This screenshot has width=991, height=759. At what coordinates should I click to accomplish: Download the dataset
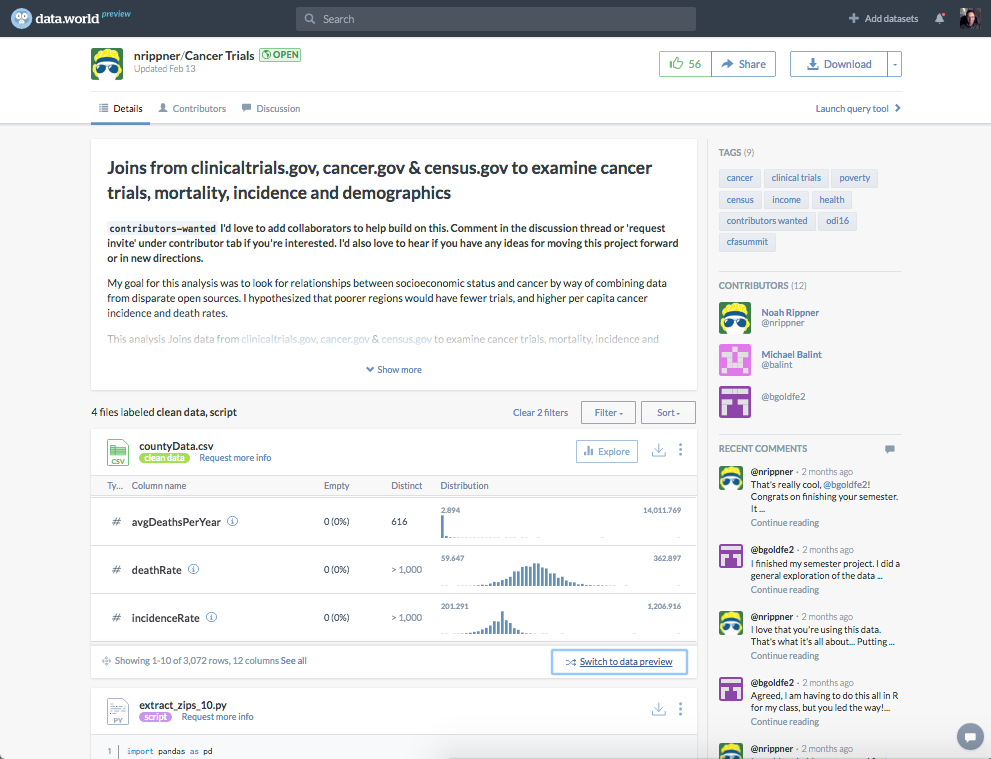(x=839, y=64)
